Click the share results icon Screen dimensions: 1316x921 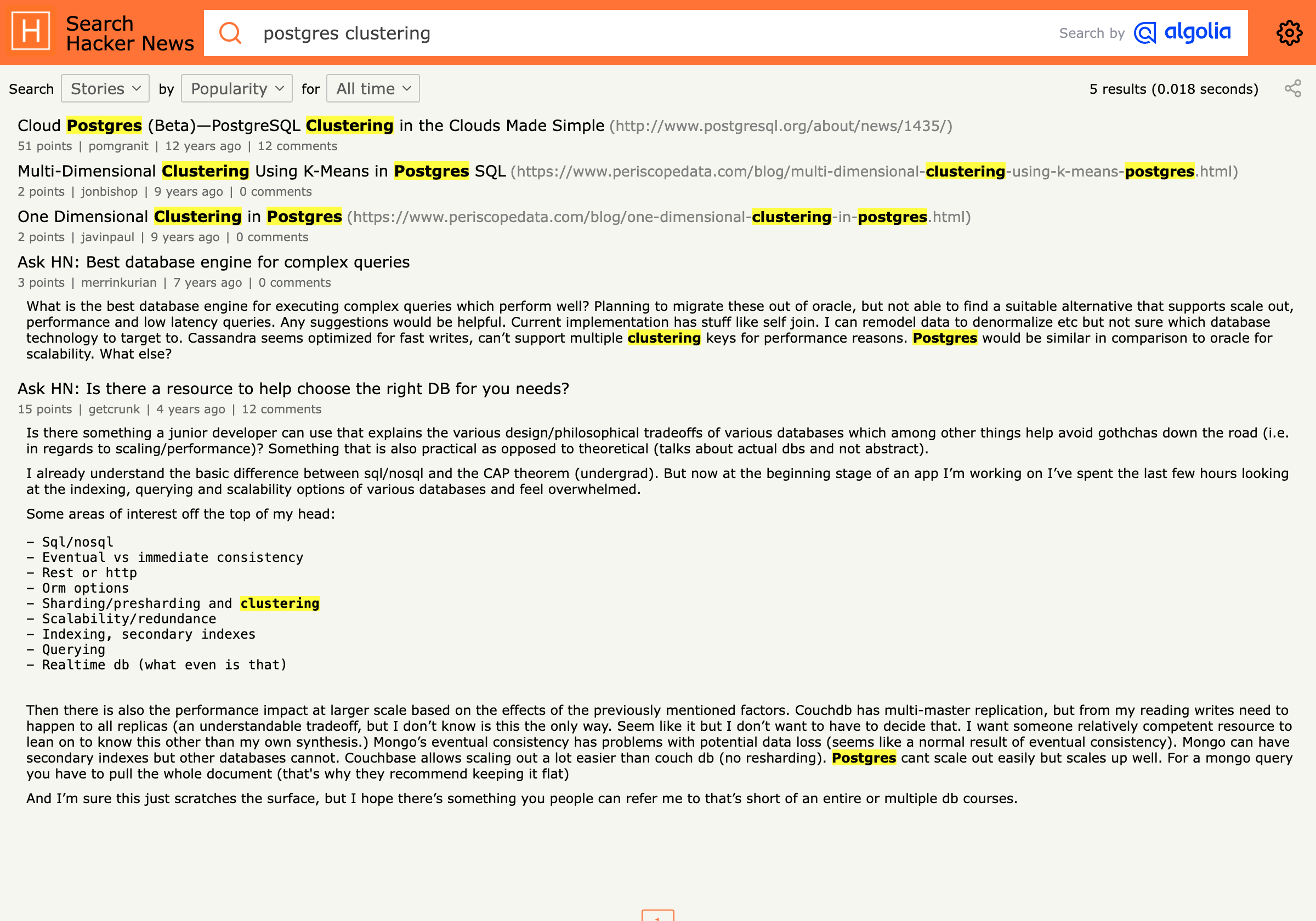click(1293, 88)
